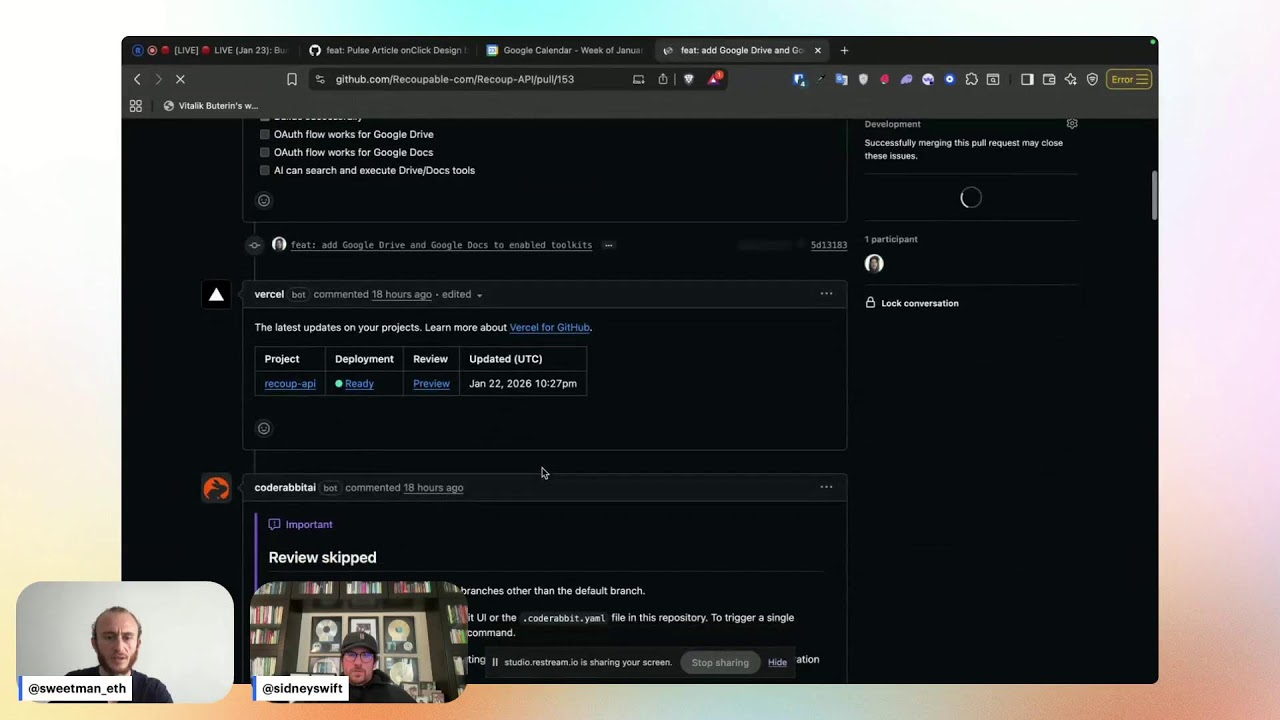Image resolution: width=1280 pixels, height=720 pixels.
Task: Click the .coderabbit.yaml code text
Action: coord(564,618)
